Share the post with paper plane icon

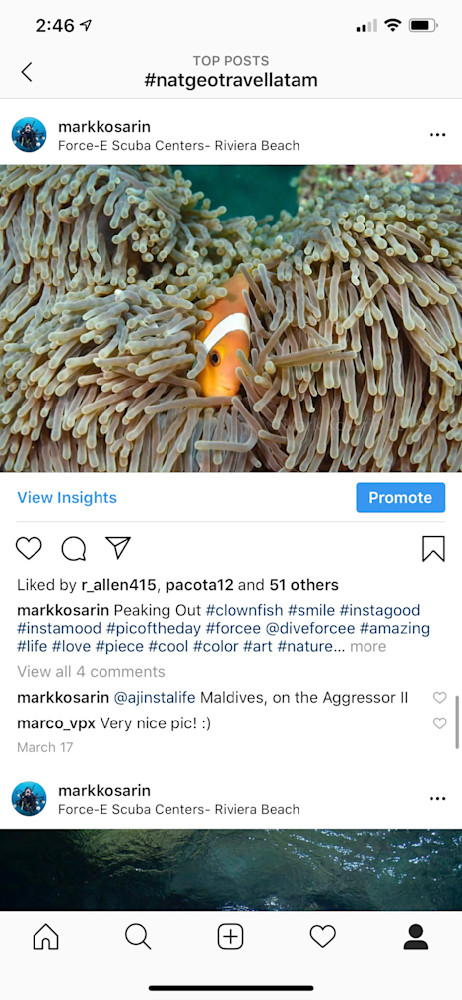pos(118,547)
